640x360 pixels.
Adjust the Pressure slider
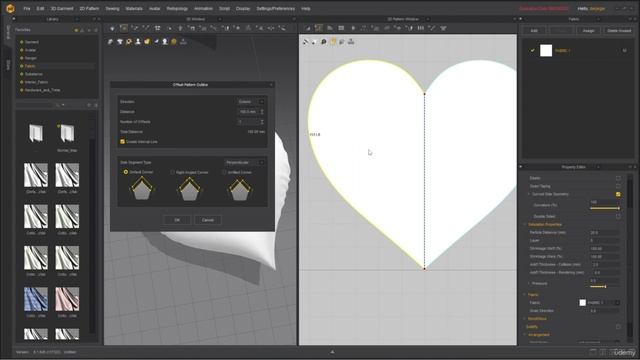[605, 287]
